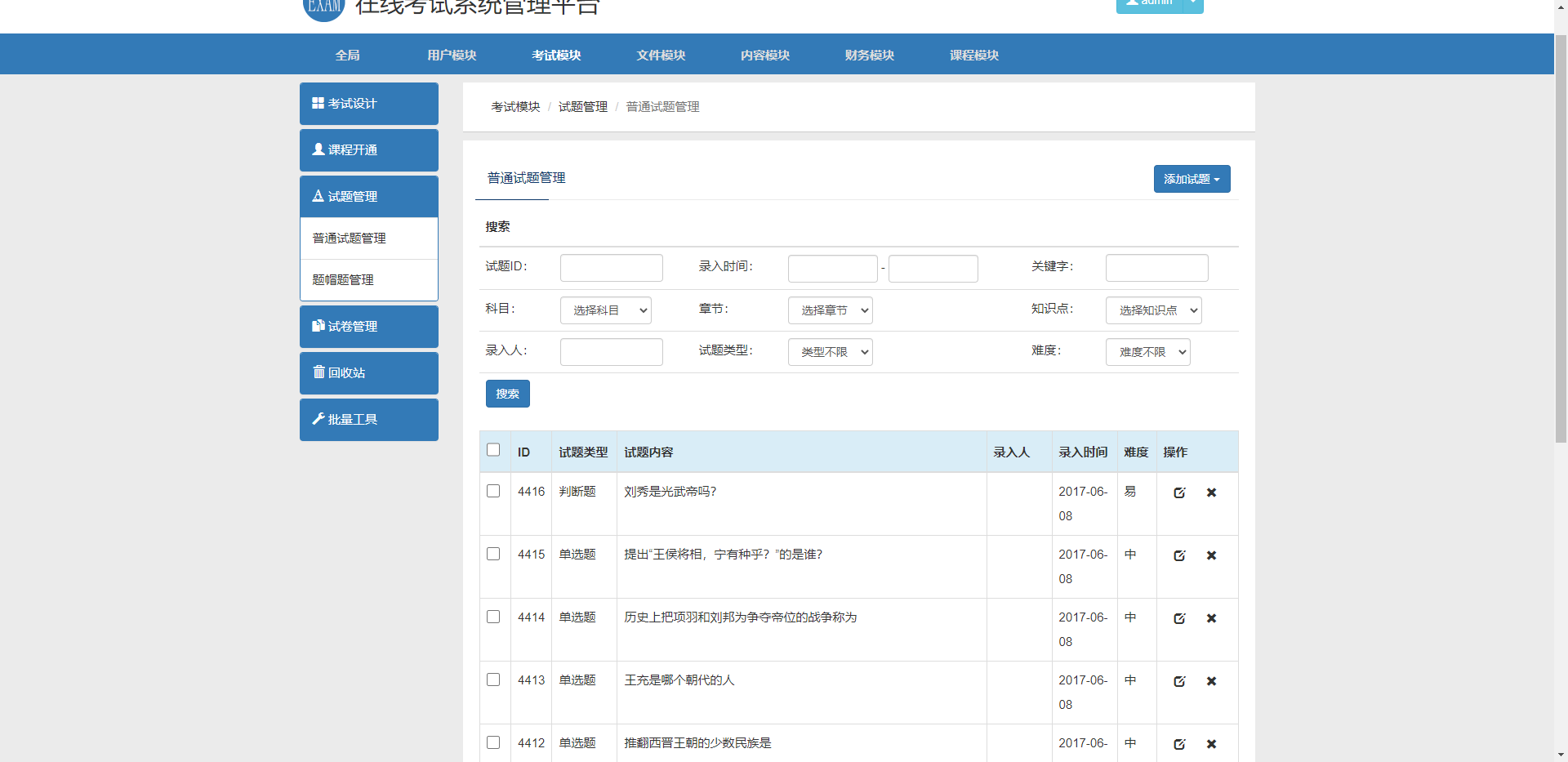Screen dimensions: 1568x762
Task: Delete question 4412 with the X icon
Action: [x=1211, y=744]
